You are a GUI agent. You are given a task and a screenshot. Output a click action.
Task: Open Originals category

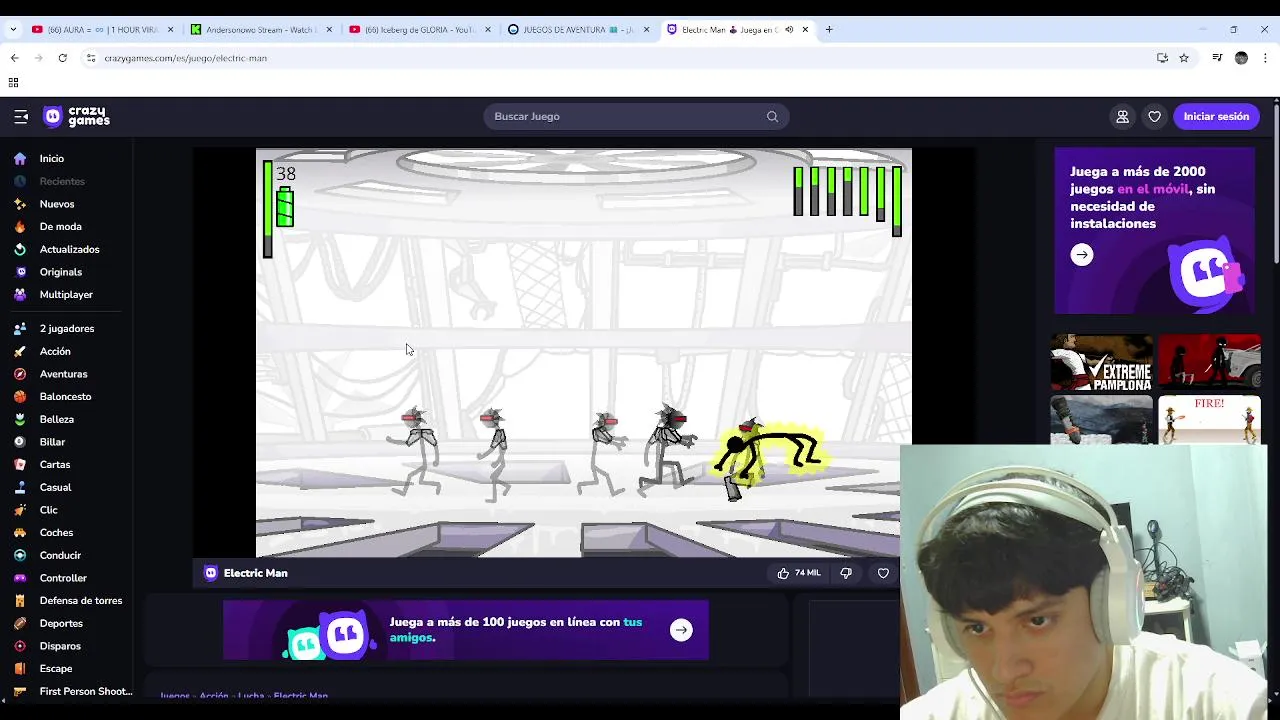tap(60, 272)
